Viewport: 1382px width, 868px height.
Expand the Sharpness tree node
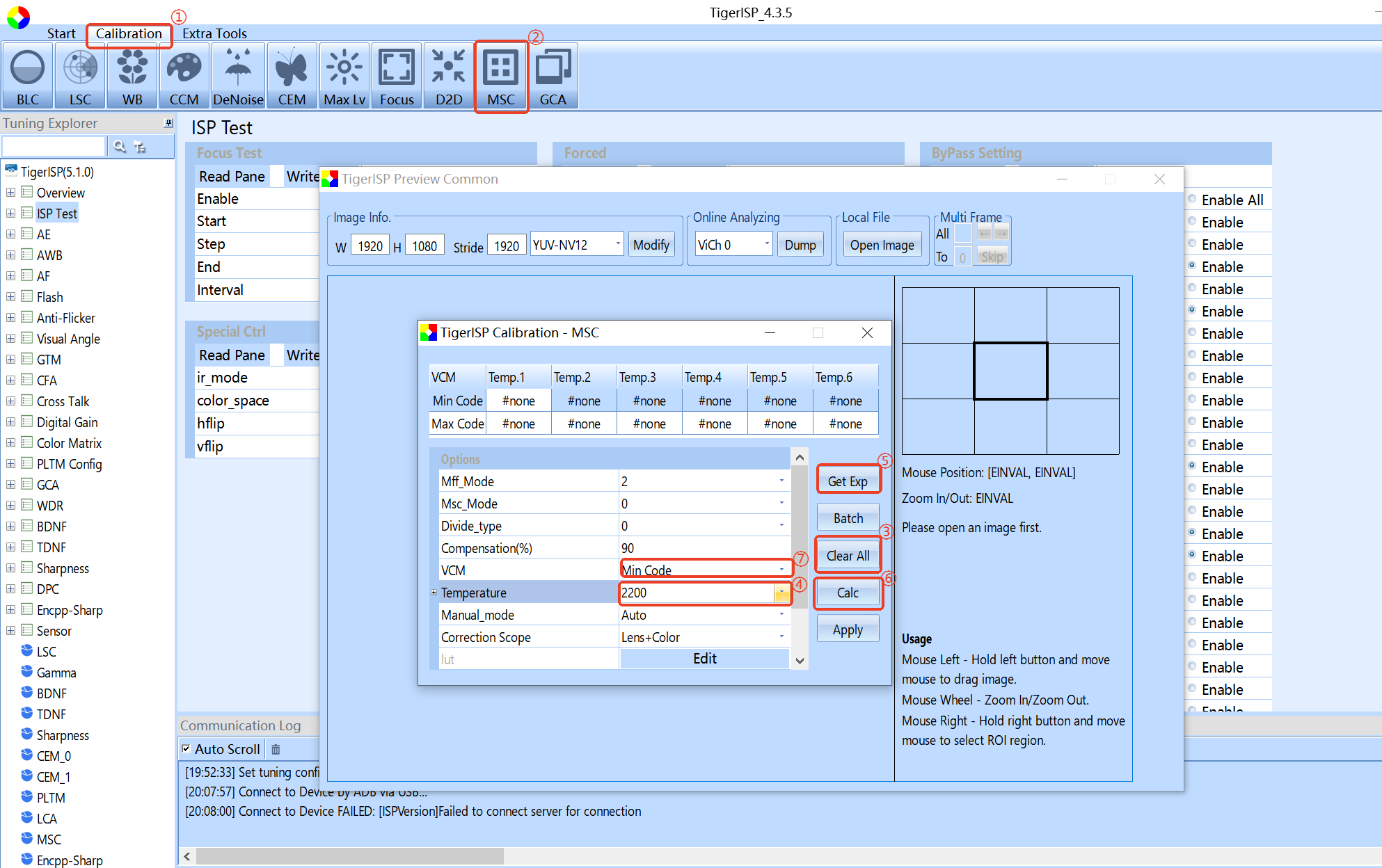coord(10,568)
